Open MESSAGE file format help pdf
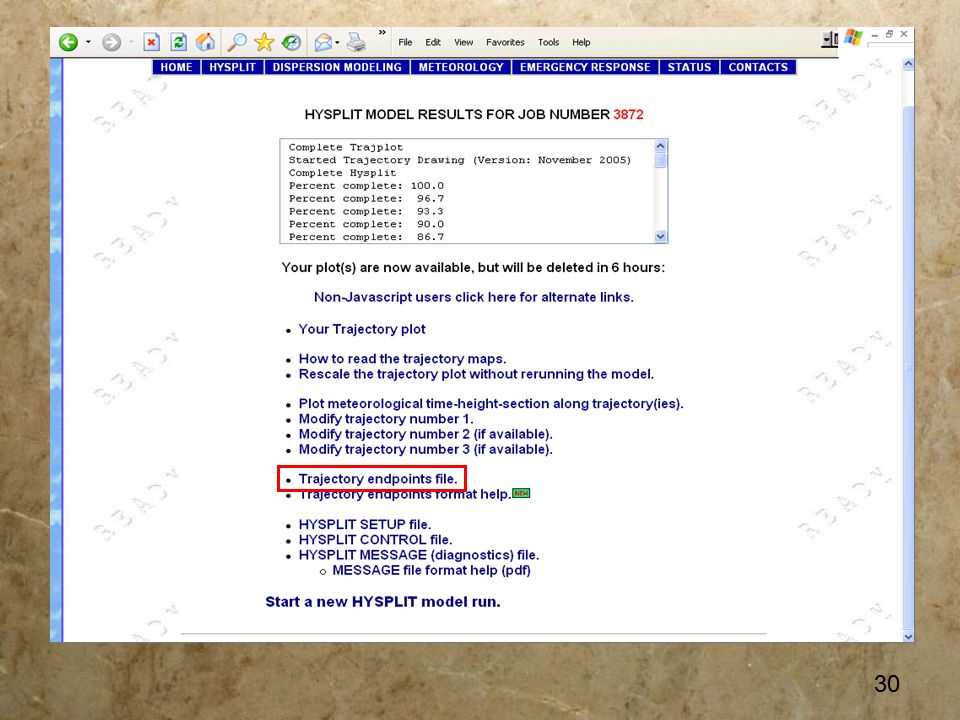 (432, 571)
